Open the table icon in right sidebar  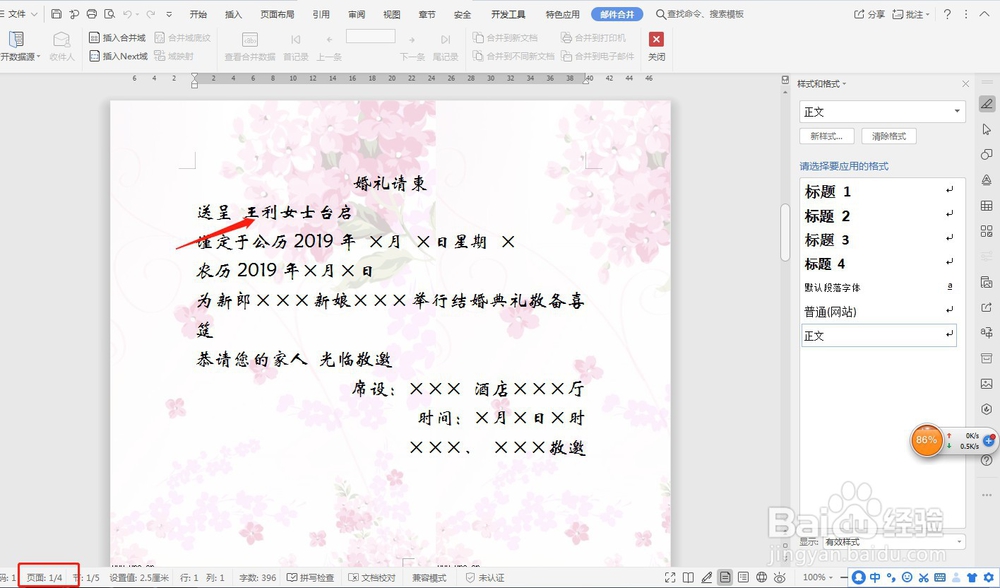coord(987,205)
